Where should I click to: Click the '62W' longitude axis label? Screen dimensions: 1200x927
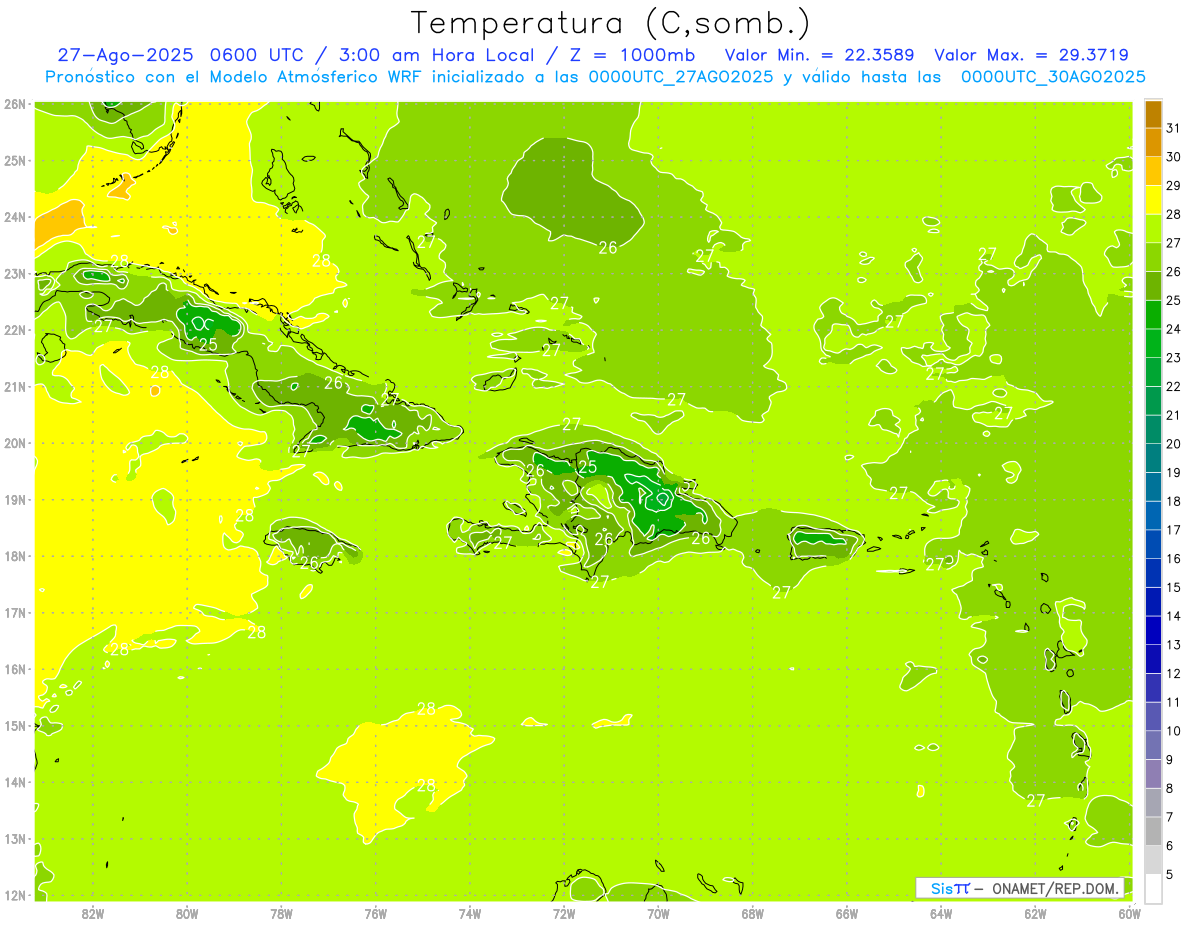tap(1036, 913)
